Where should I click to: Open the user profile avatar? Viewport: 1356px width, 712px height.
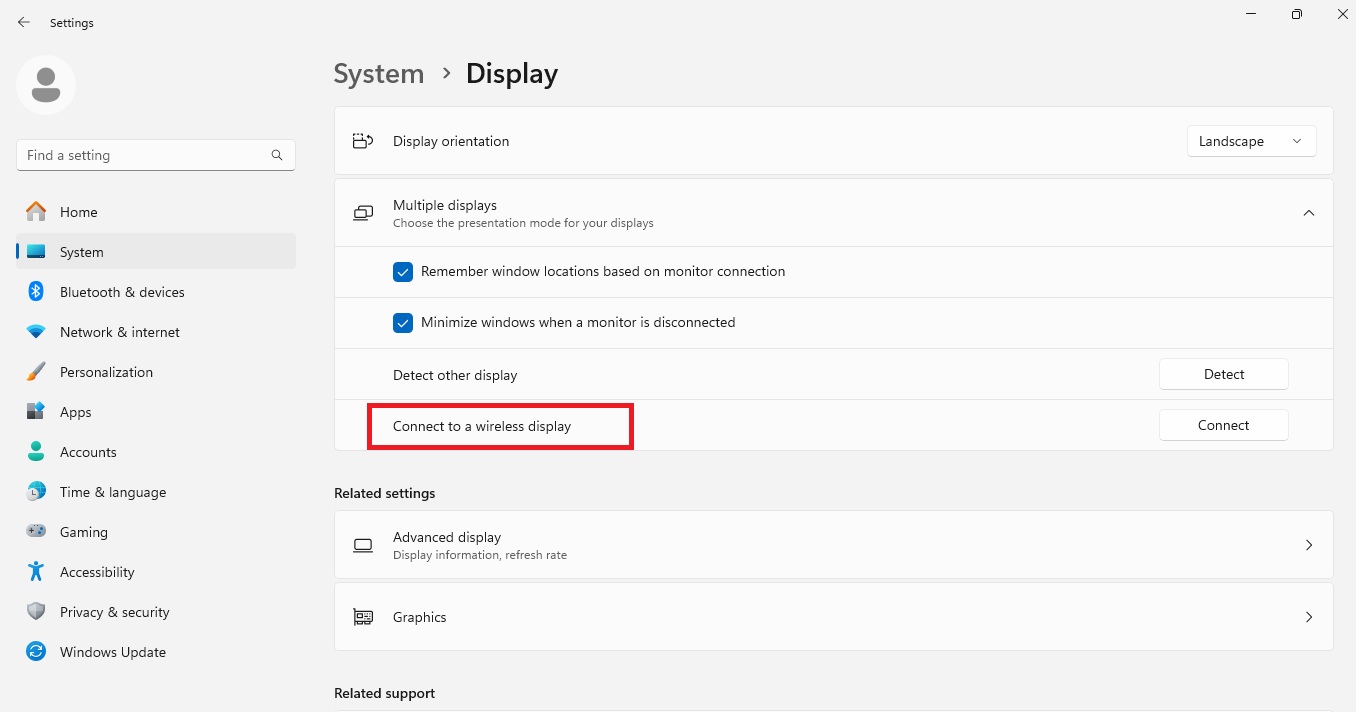pos(46,85)
